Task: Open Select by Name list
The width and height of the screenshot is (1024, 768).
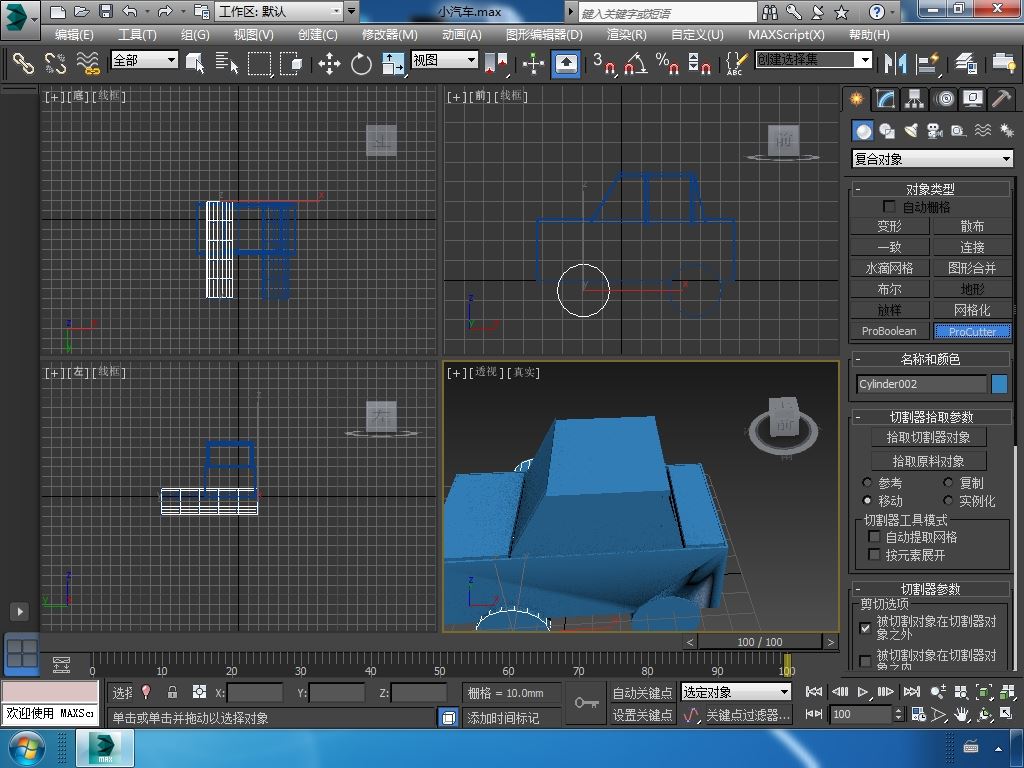Action: 227,63
